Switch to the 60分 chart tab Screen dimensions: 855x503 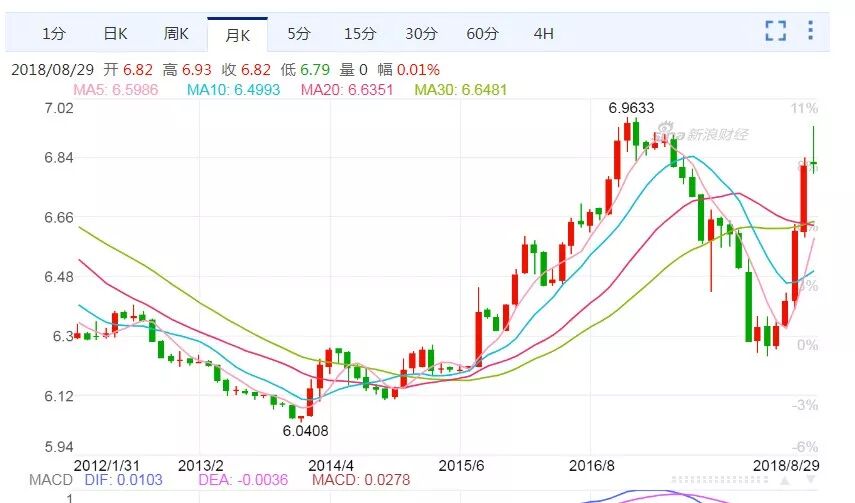(x=482, y=34)
